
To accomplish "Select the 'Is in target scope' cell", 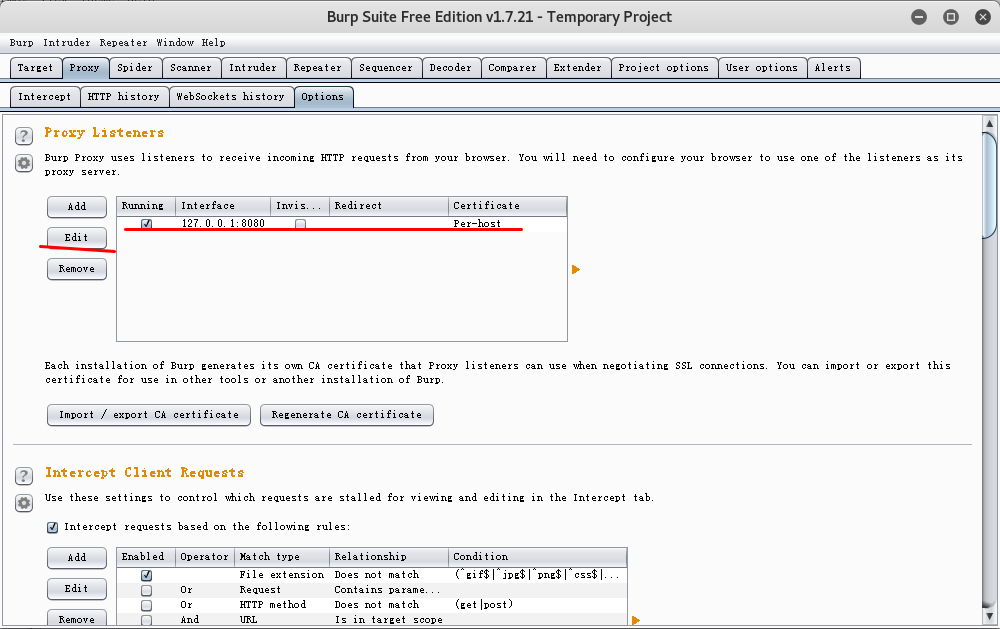I will click(x=389, y=620).
